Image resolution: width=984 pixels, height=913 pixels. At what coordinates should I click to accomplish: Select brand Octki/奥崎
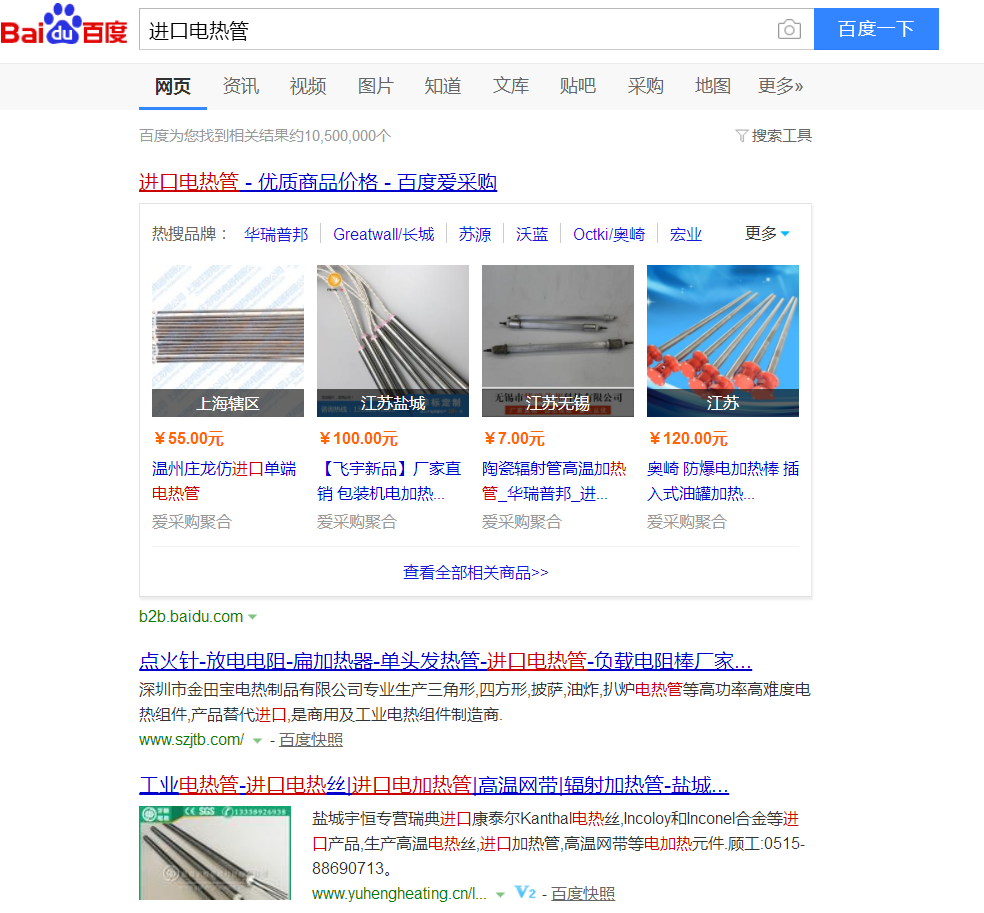609,234
